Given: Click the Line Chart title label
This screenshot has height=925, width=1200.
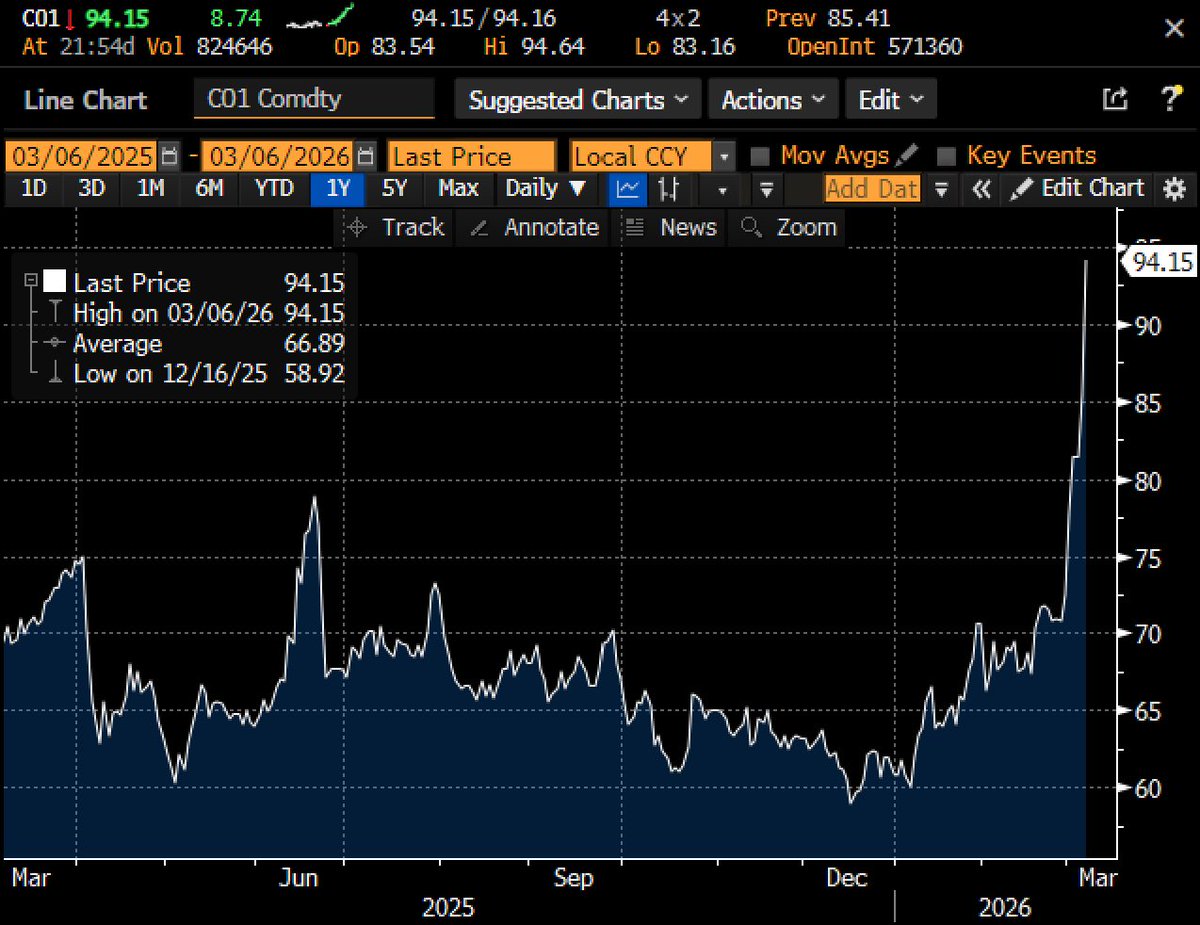Looking at the screenshot, I should tap(85, 100).
